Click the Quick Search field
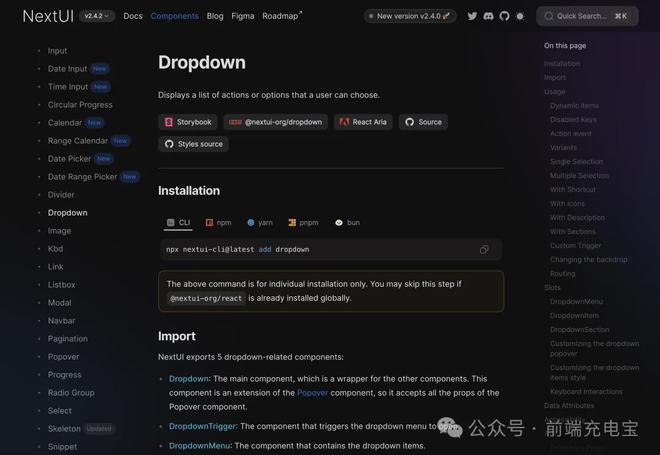The height and width of the screenshot is (455, 660). click(x=587, y=16)
